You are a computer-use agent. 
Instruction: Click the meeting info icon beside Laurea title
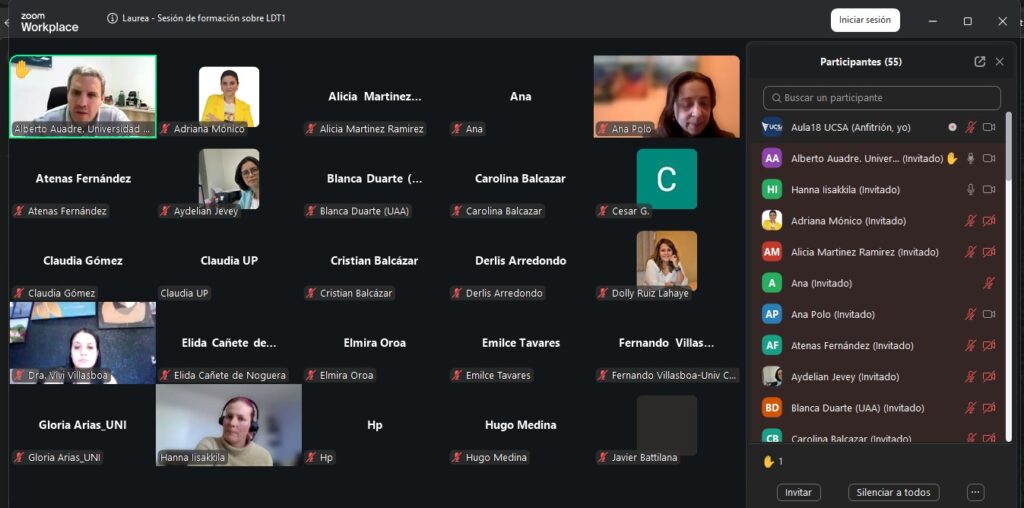[113, 18]
